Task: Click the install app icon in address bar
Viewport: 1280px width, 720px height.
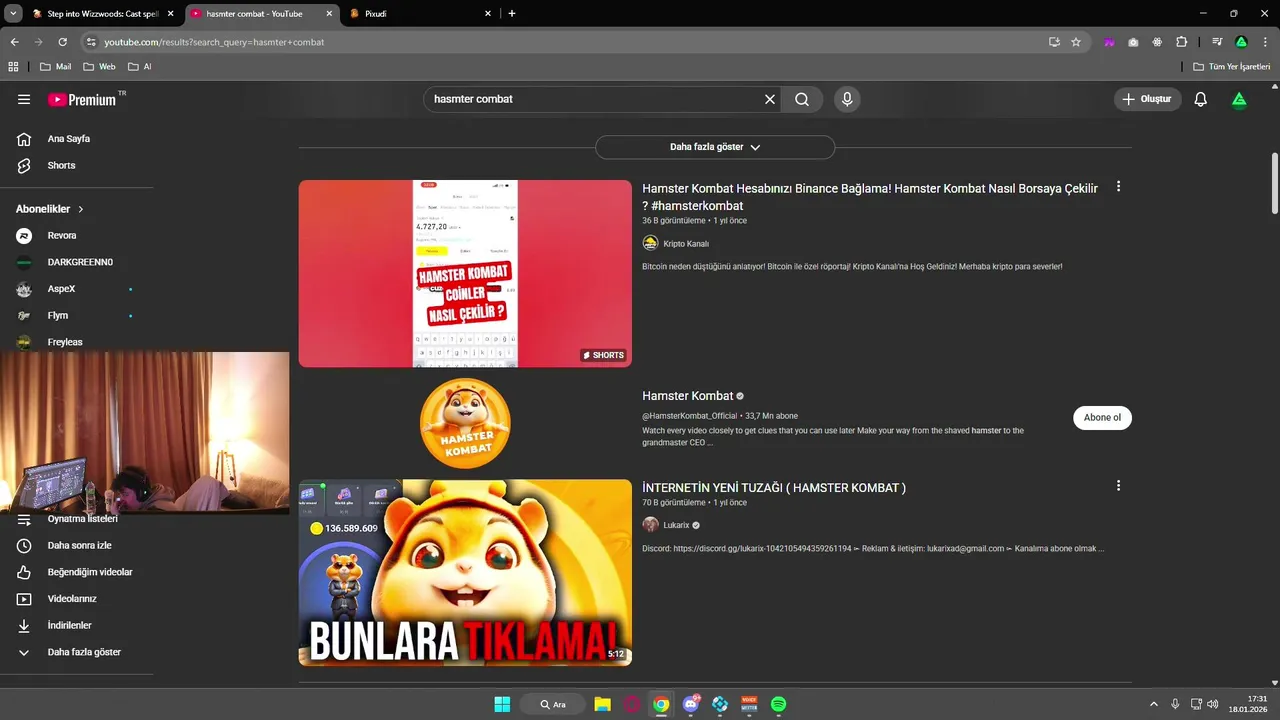Action: pos(1054,42)
